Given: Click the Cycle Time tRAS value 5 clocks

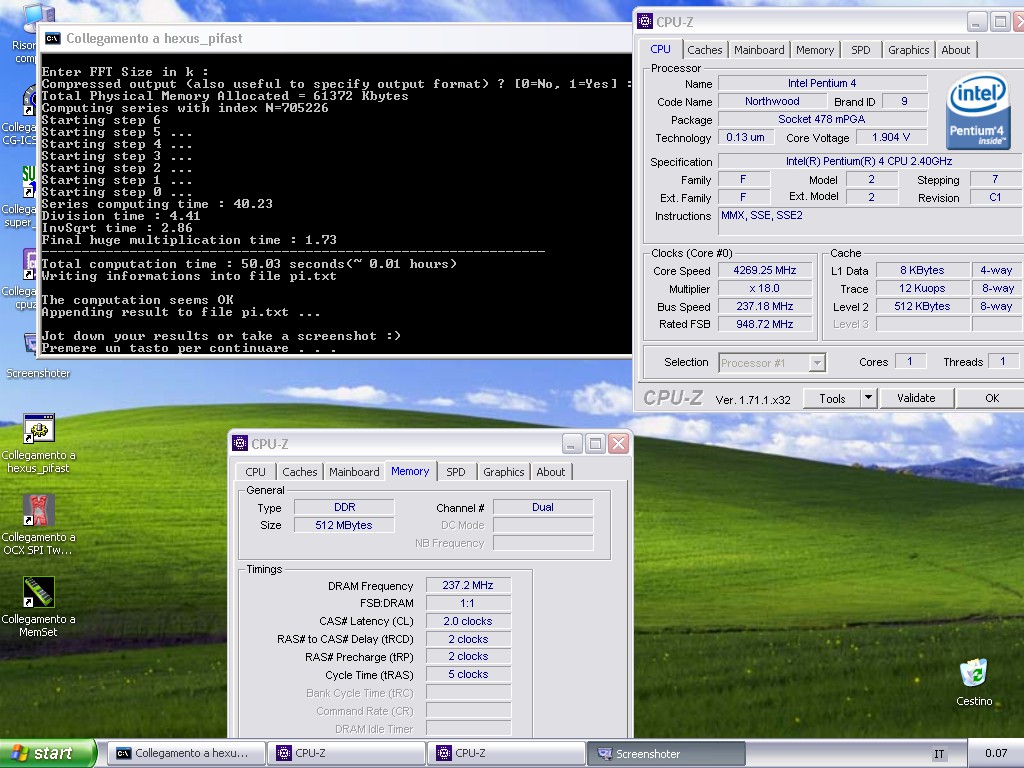Looking at the screenshot, I should tap(468, 674).
